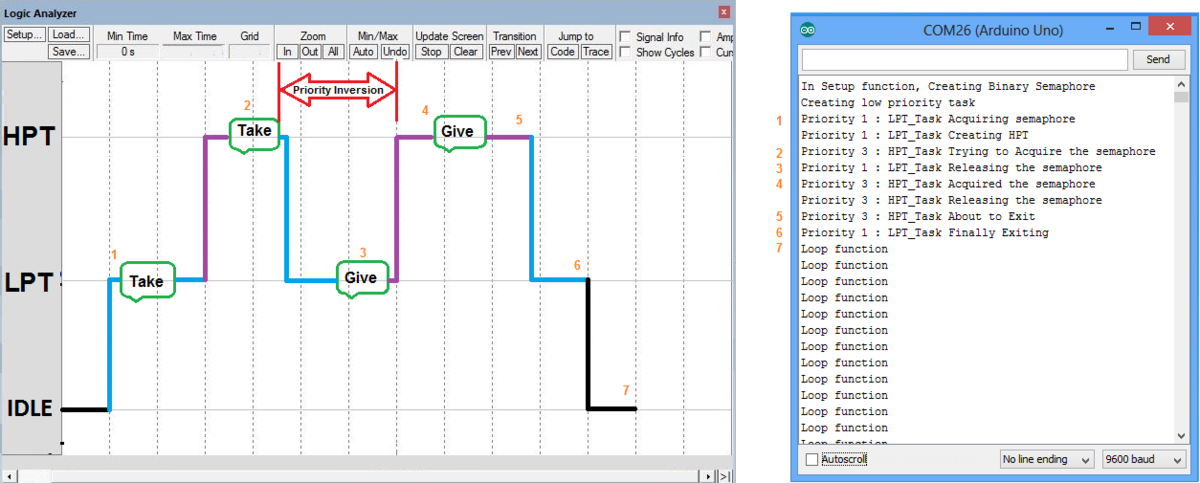Image resolution: width=1200 pixels, height=483 pixels.
Task: Select Zoom All button
Action: pyautogui.click(x=334, y=52)
